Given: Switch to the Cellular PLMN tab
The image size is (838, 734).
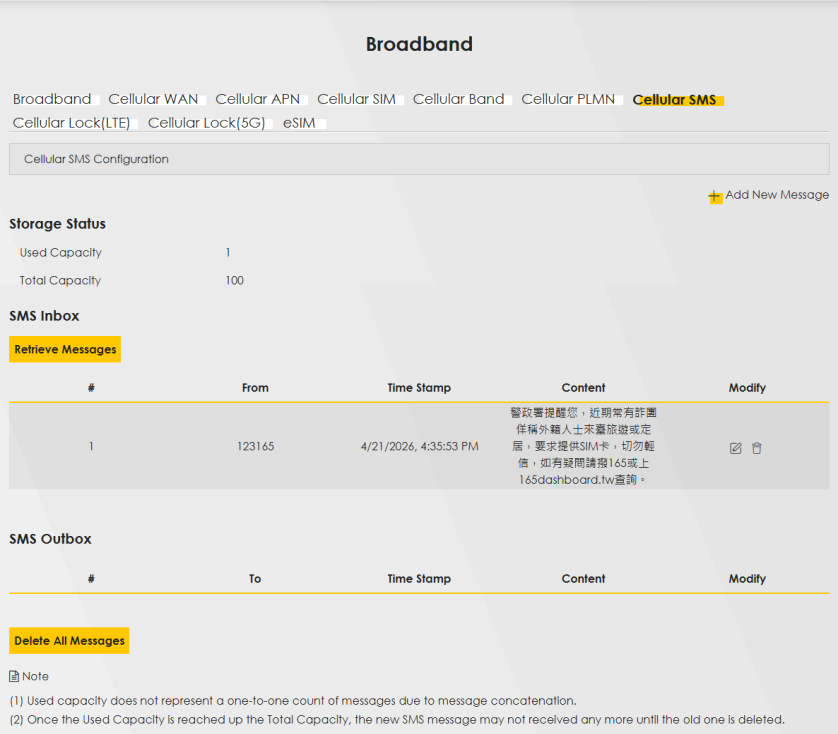Looking at the screenshot, I should tap(568, 99).
